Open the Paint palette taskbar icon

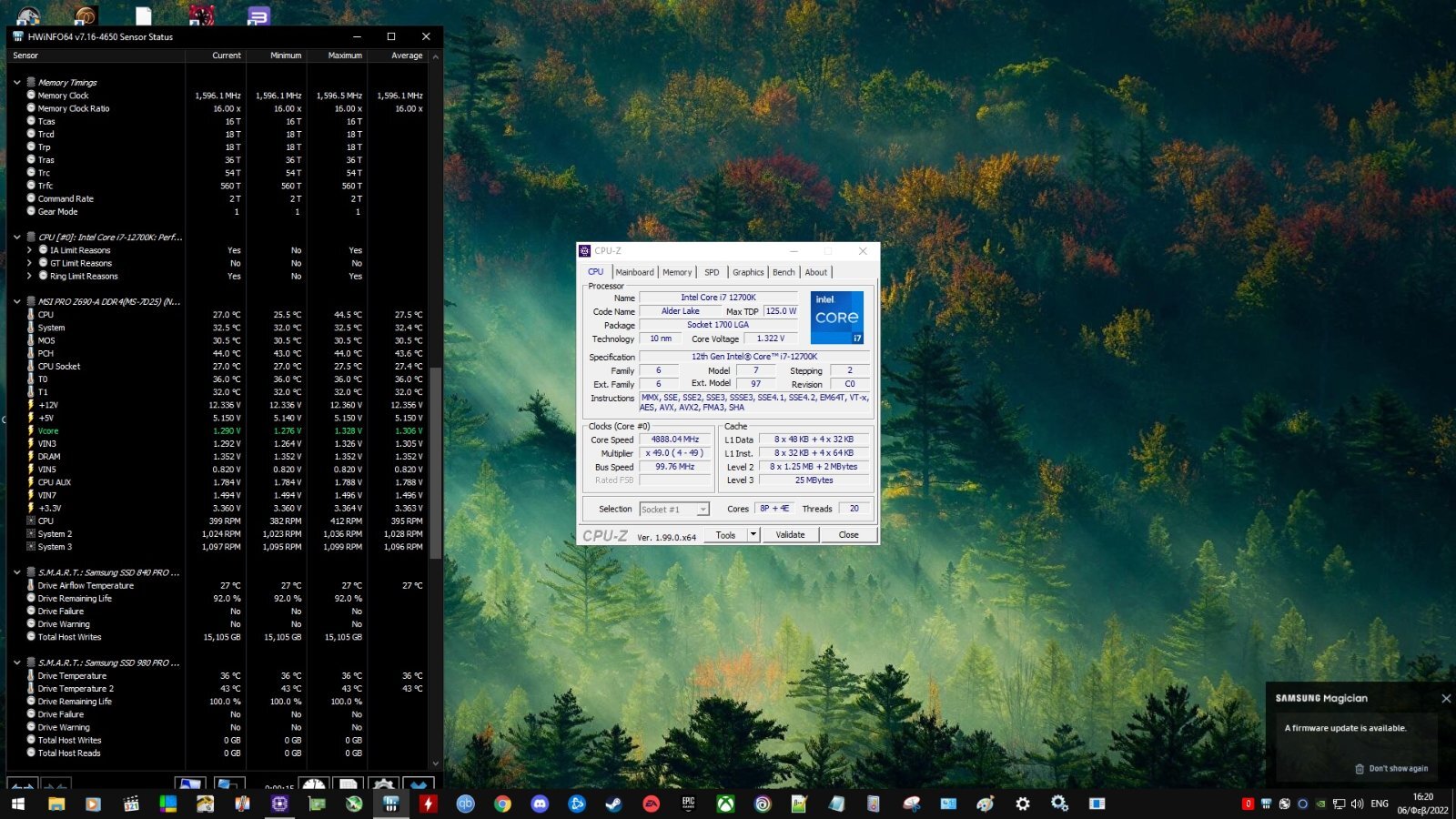[985, 804]
